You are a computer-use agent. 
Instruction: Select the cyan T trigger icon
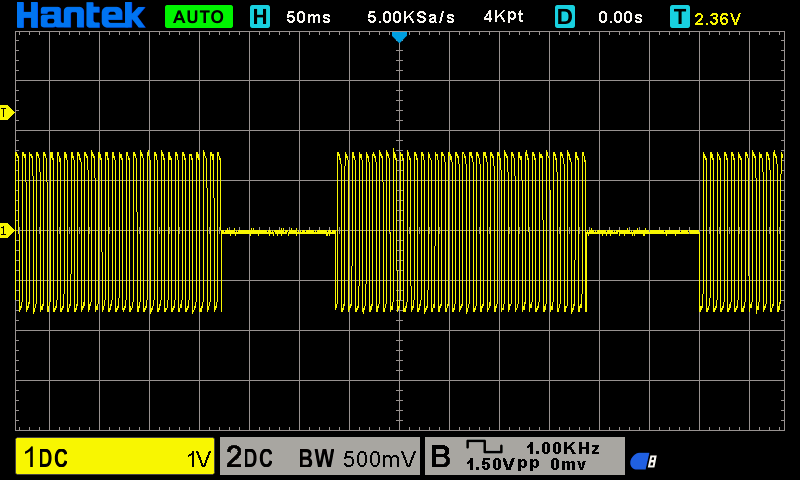(680, 17)
